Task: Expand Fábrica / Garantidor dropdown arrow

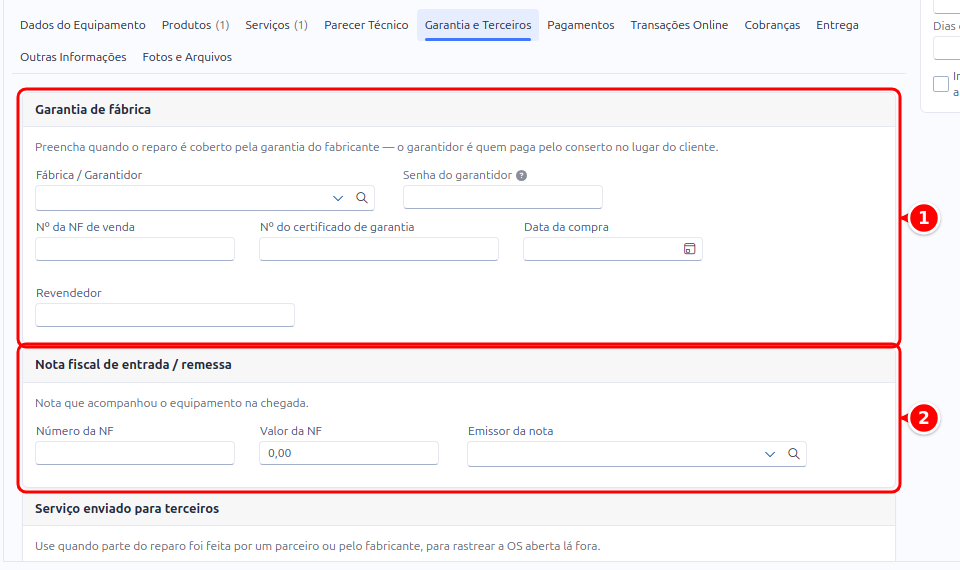Action: click(338, 198)
